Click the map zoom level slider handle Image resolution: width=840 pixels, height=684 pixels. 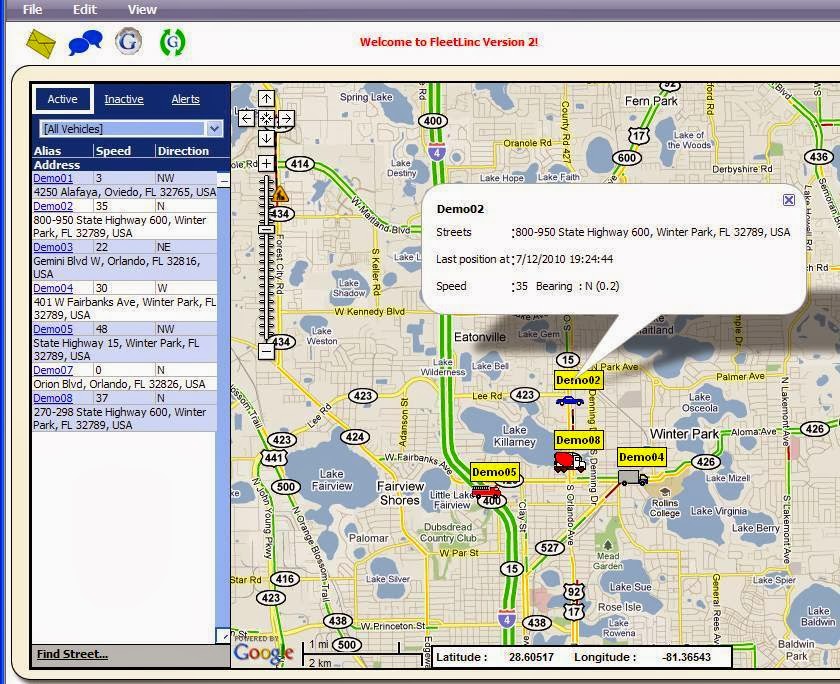tap(266, 230)
